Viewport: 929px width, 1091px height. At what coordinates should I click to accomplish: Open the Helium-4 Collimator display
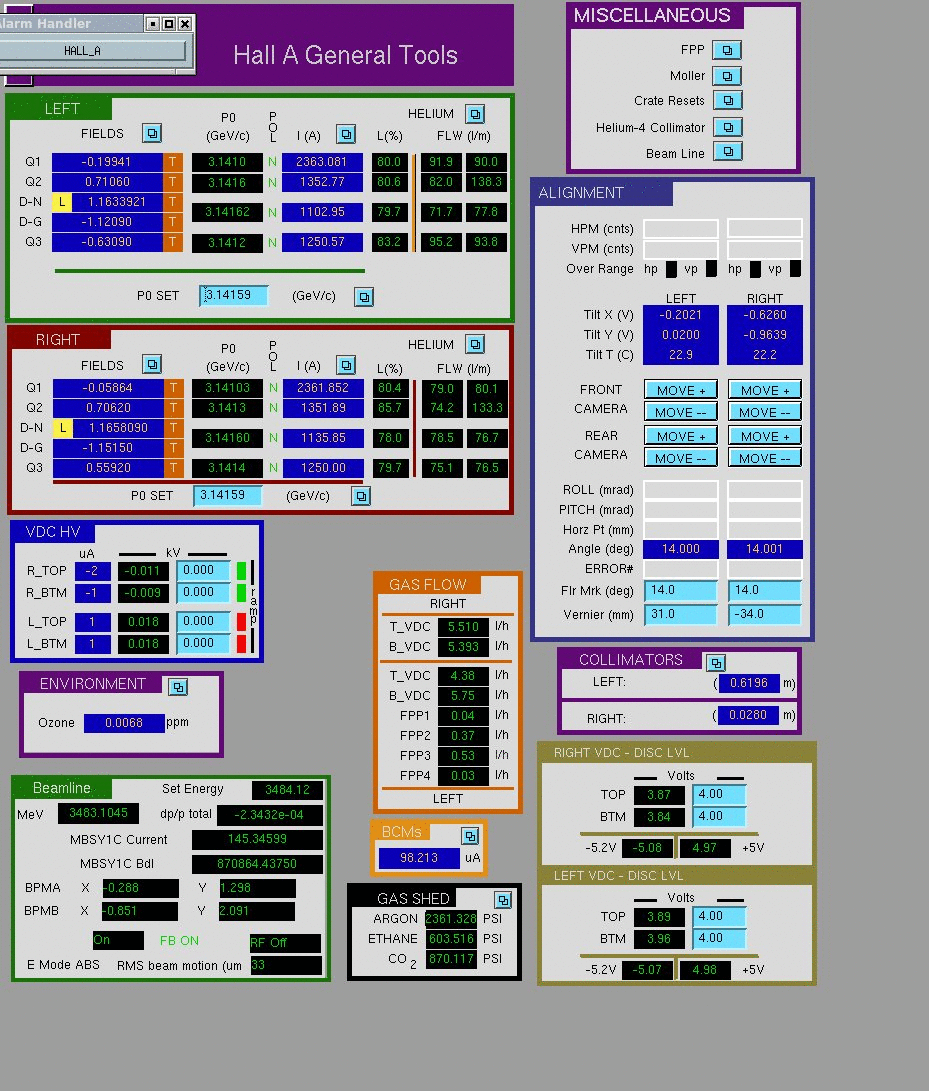point(728,127)
